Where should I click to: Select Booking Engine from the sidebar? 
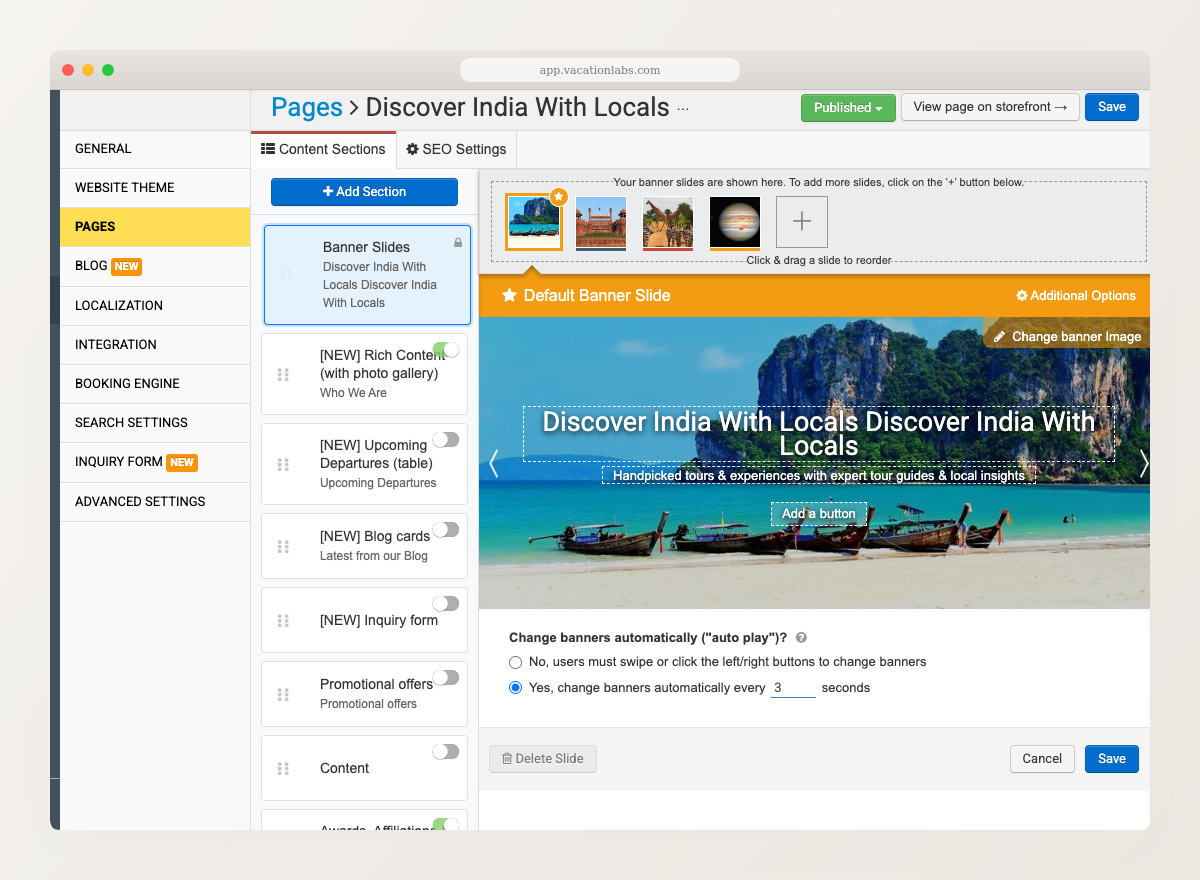click(128, 383)
